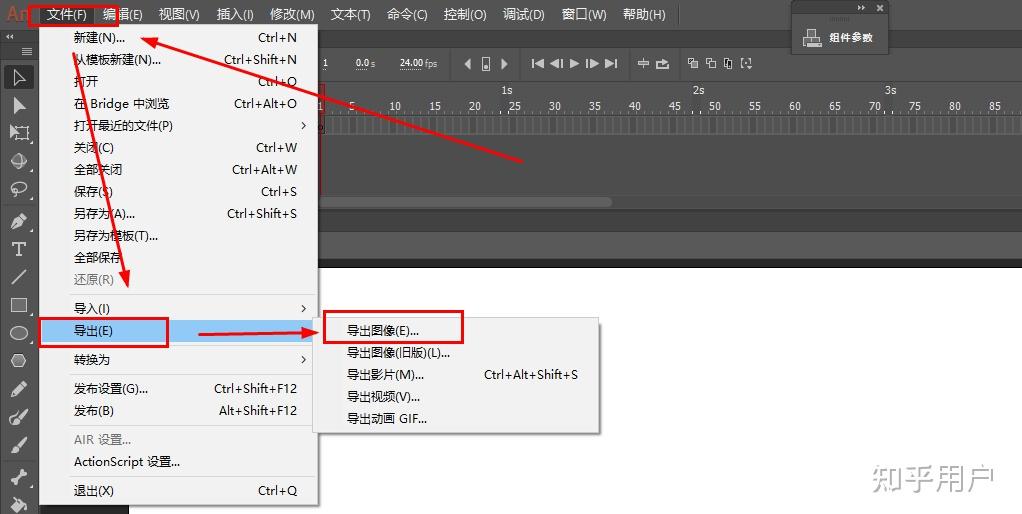Choose 导出图像(E)... from export submenu

[456, 331]
